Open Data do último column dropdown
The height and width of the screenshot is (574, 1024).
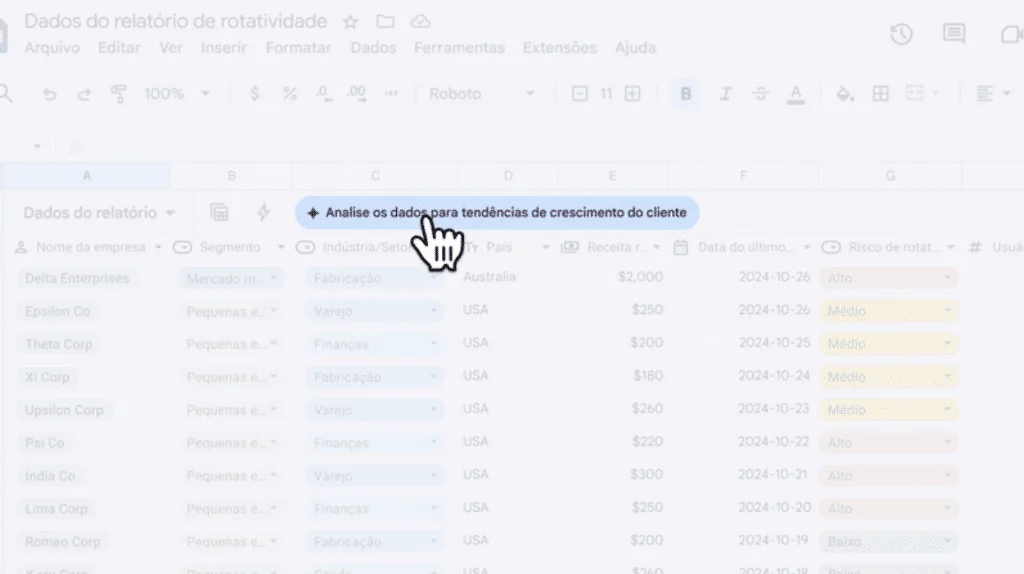click(807, 247)
